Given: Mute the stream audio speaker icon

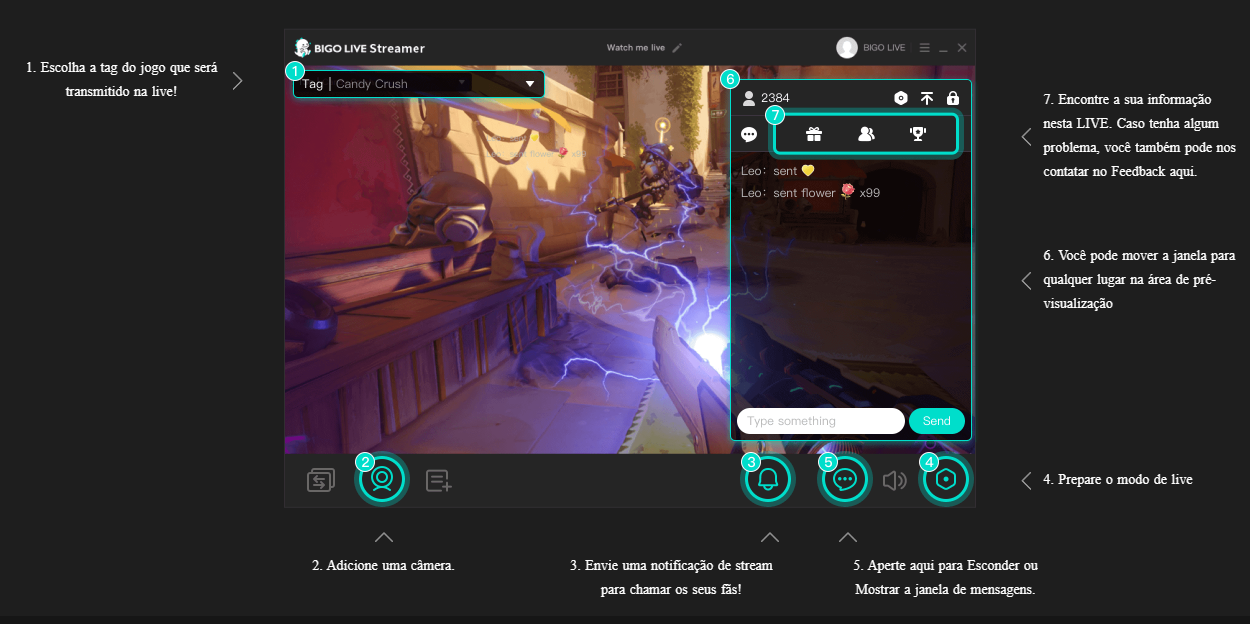Looking at the screenshot, I should tap(895, 479).
